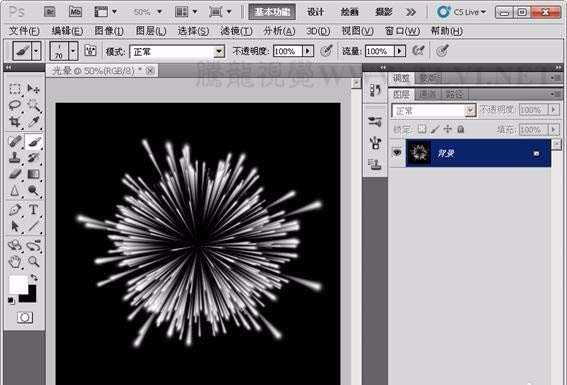Screen dimensions: 567x385
Task: Select the Hand tool
Action: click(x=15, y=261)
